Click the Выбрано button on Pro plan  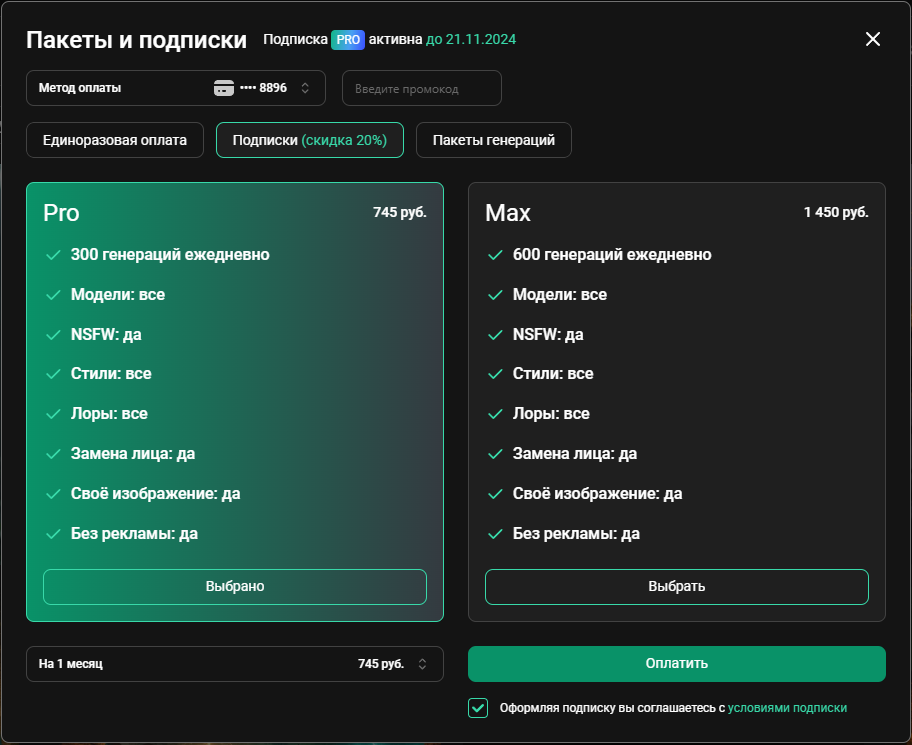point(235,586)
